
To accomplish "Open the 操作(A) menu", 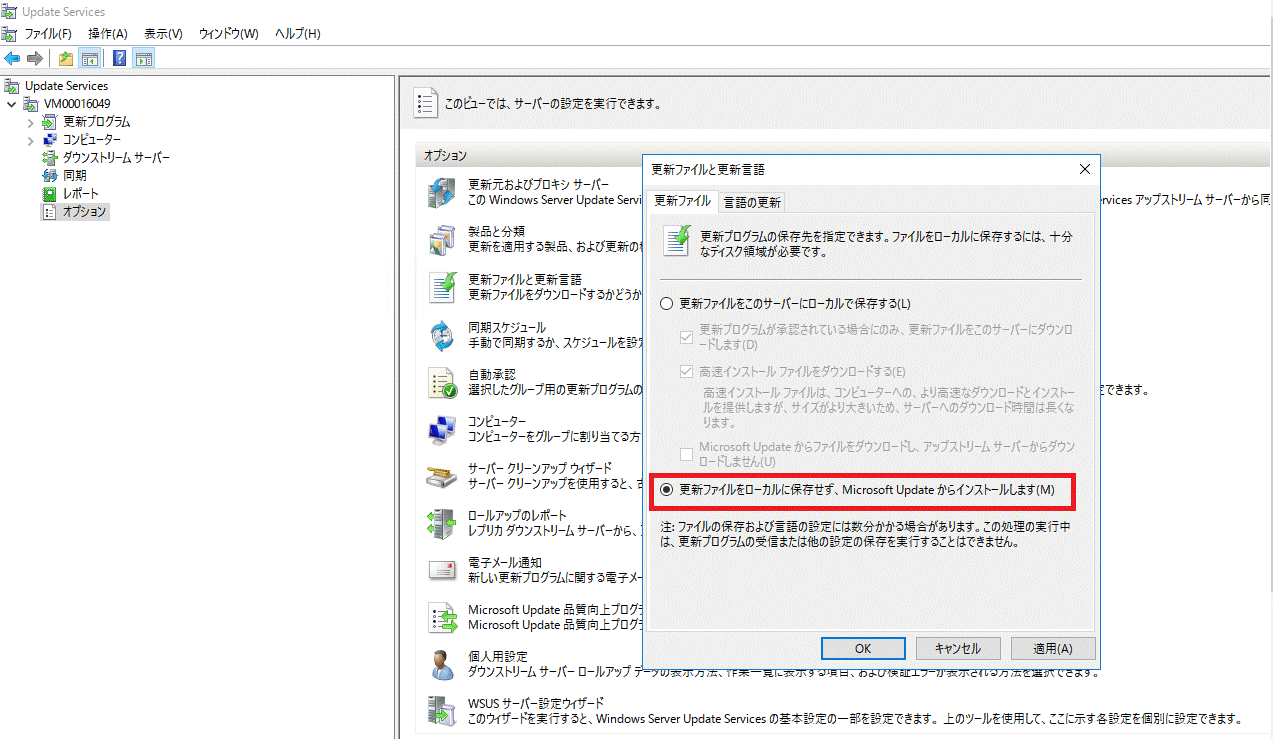I will pyautogui.click(x=108, y=34).
